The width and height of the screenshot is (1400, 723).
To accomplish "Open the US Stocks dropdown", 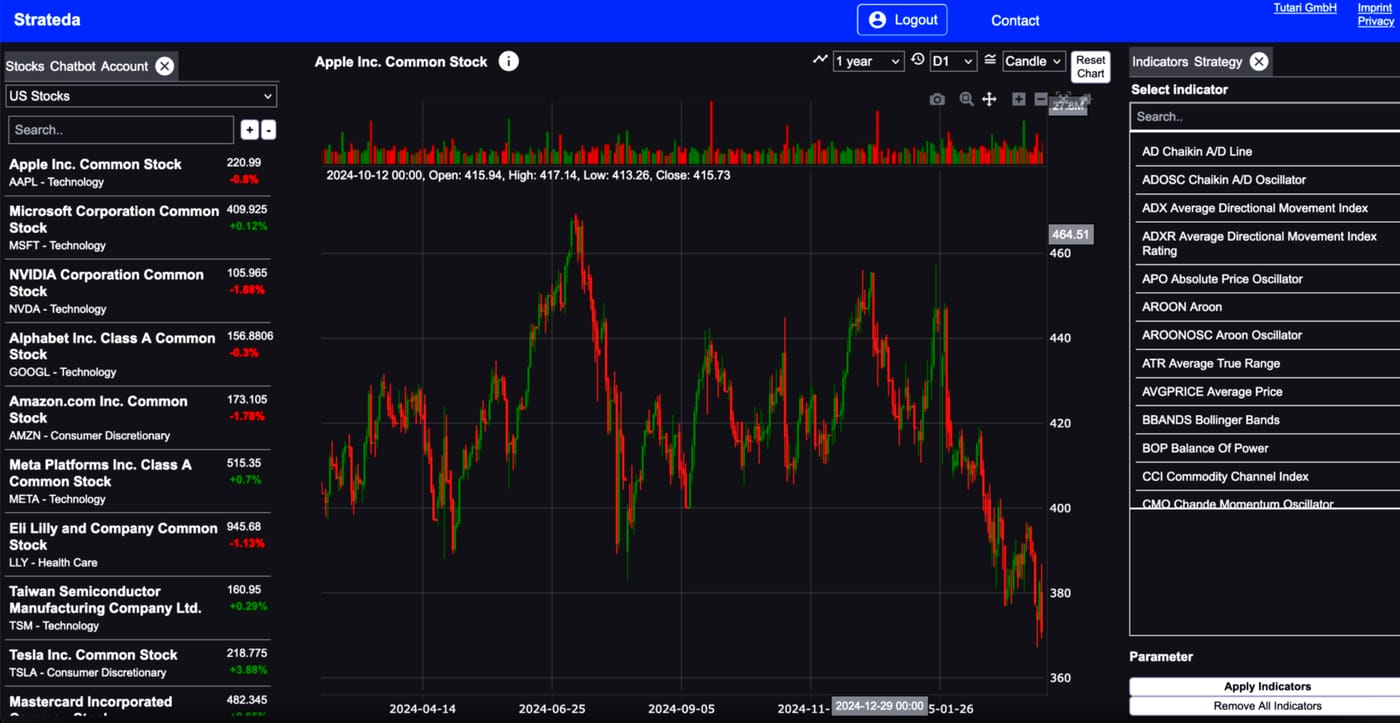I will click(141, 96).
